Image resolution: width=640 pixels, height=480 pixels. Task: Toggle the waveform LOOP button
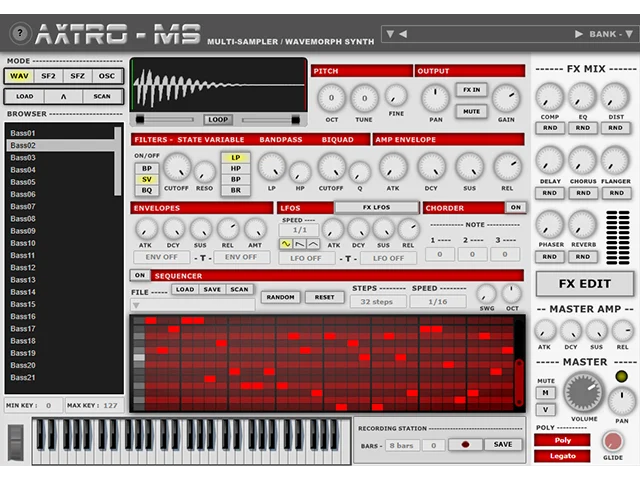click(x=218, y=120)
